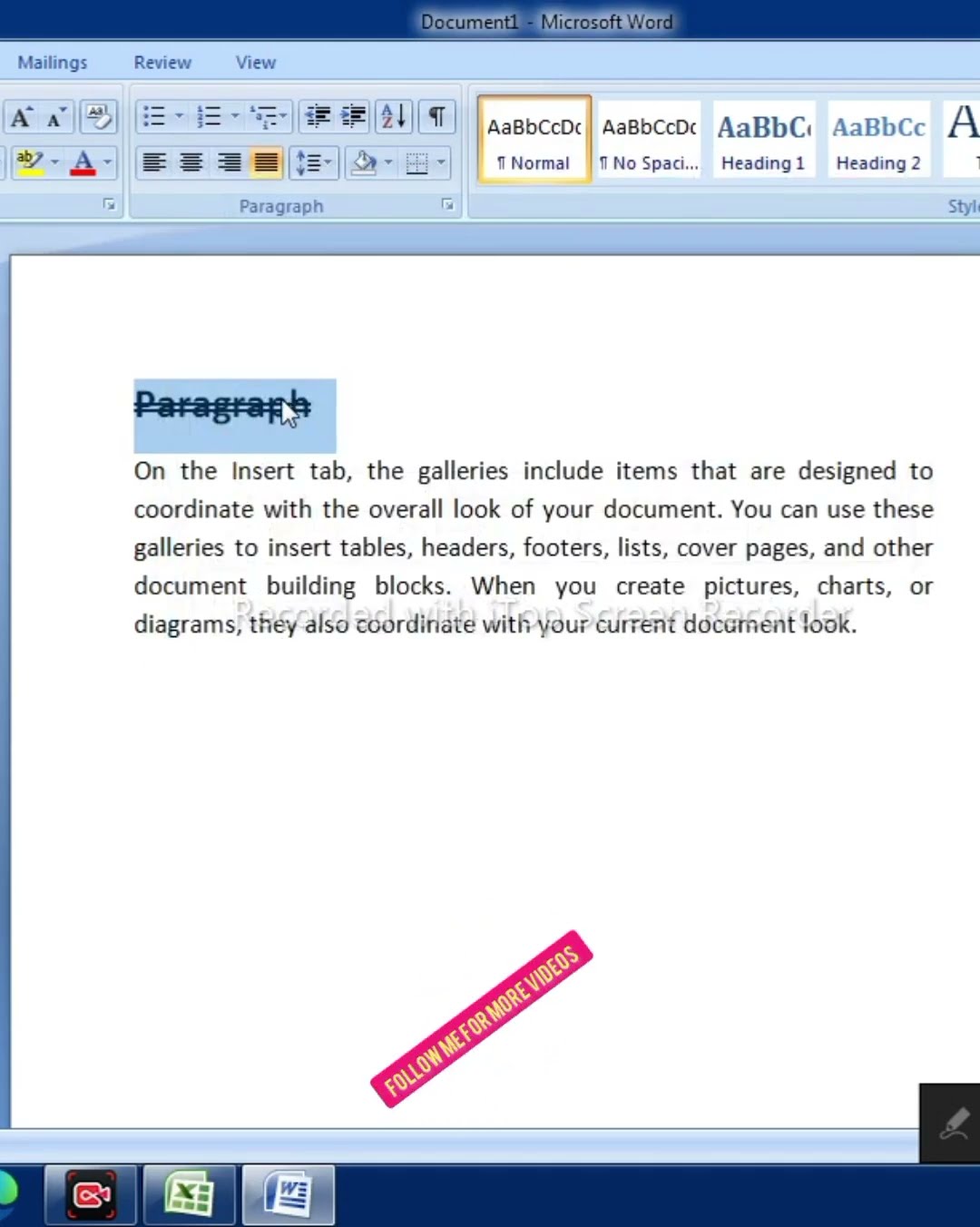Apply borders with the borders icon

click(x=416, y=162)
